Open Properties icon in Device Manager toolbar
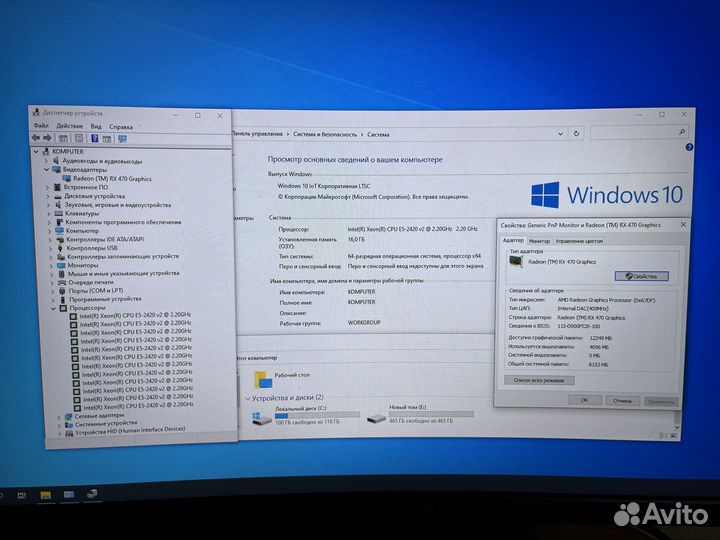 (x=79, y=138)
